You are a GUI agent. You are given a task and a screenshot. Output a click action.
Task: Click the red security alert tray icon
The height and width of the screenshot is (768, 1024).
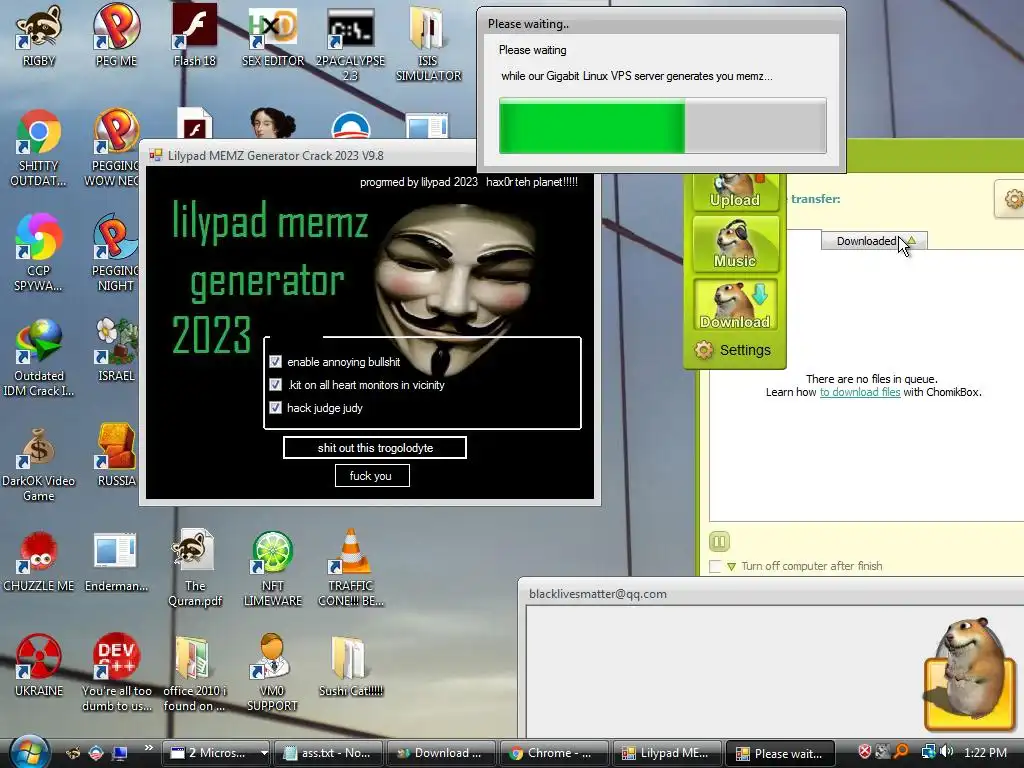[865, 752]
